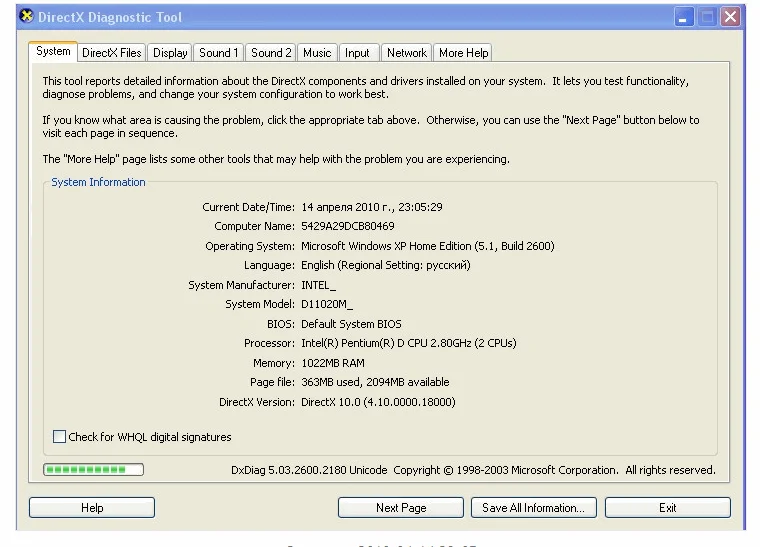Click DirectX 10.0 version value
This screenshot has width=760, height=547.
coord(378,402)
